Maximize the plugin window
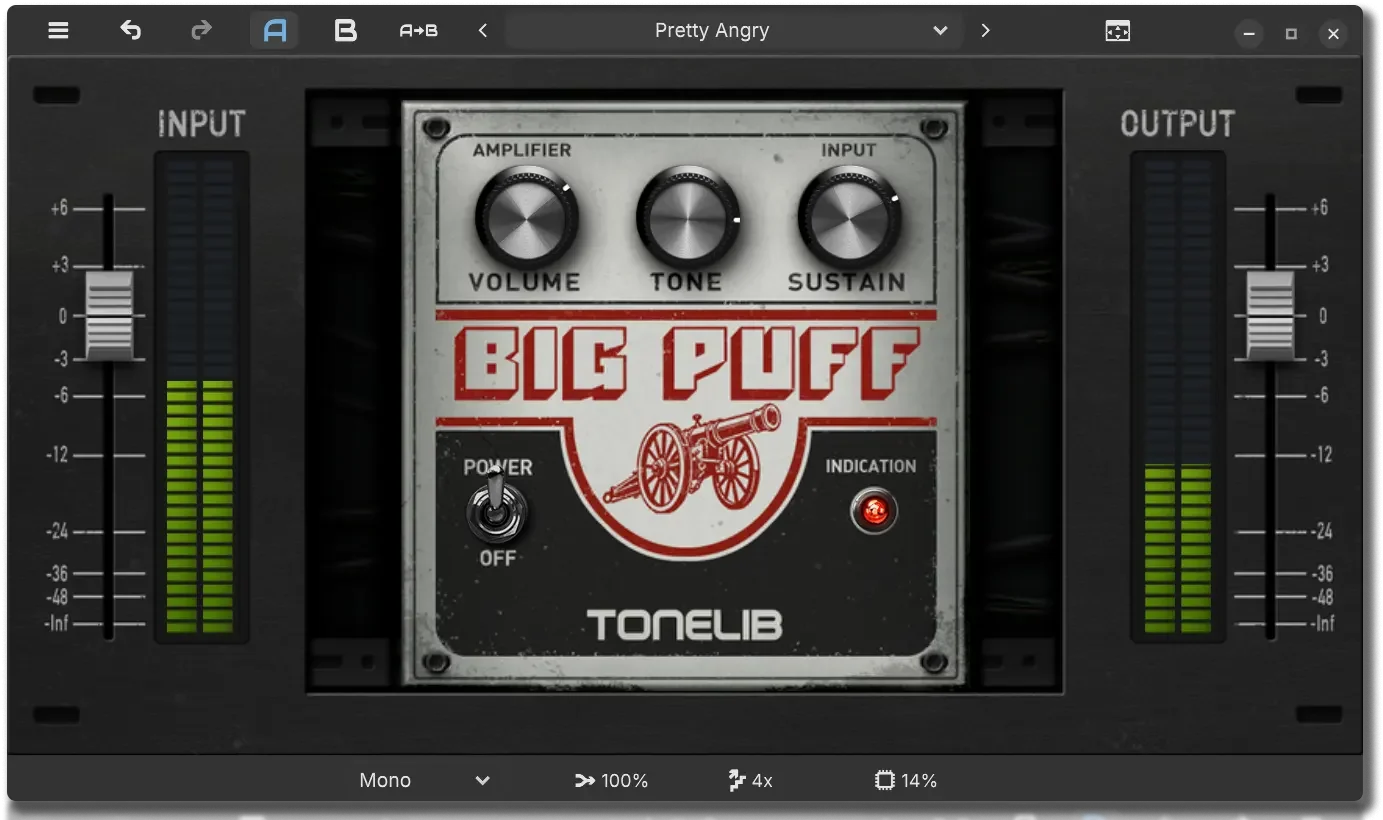Viewport: 1383px width, 820px height. [x=1291, y=33]
